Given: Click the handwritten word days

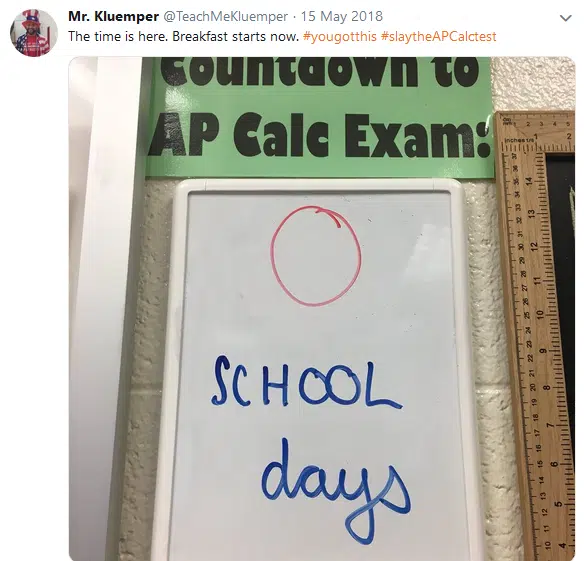Looking at the screenshot, I should tap(335, 490).
